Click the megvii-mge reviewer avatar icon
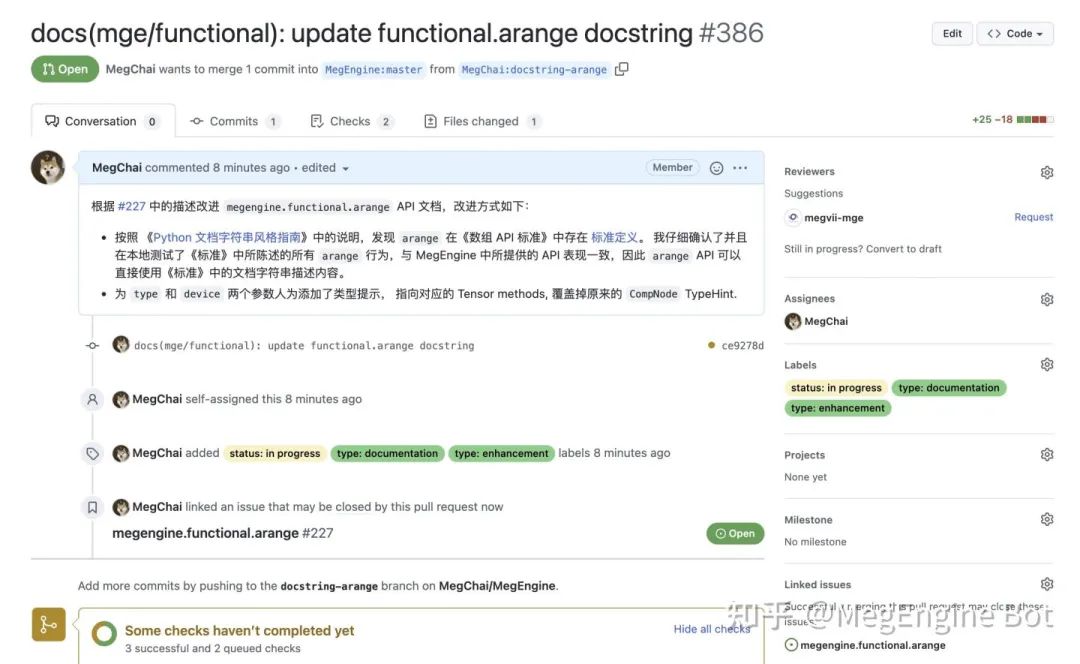Viewport: 1080px width, 664px height. click(793, 218)
